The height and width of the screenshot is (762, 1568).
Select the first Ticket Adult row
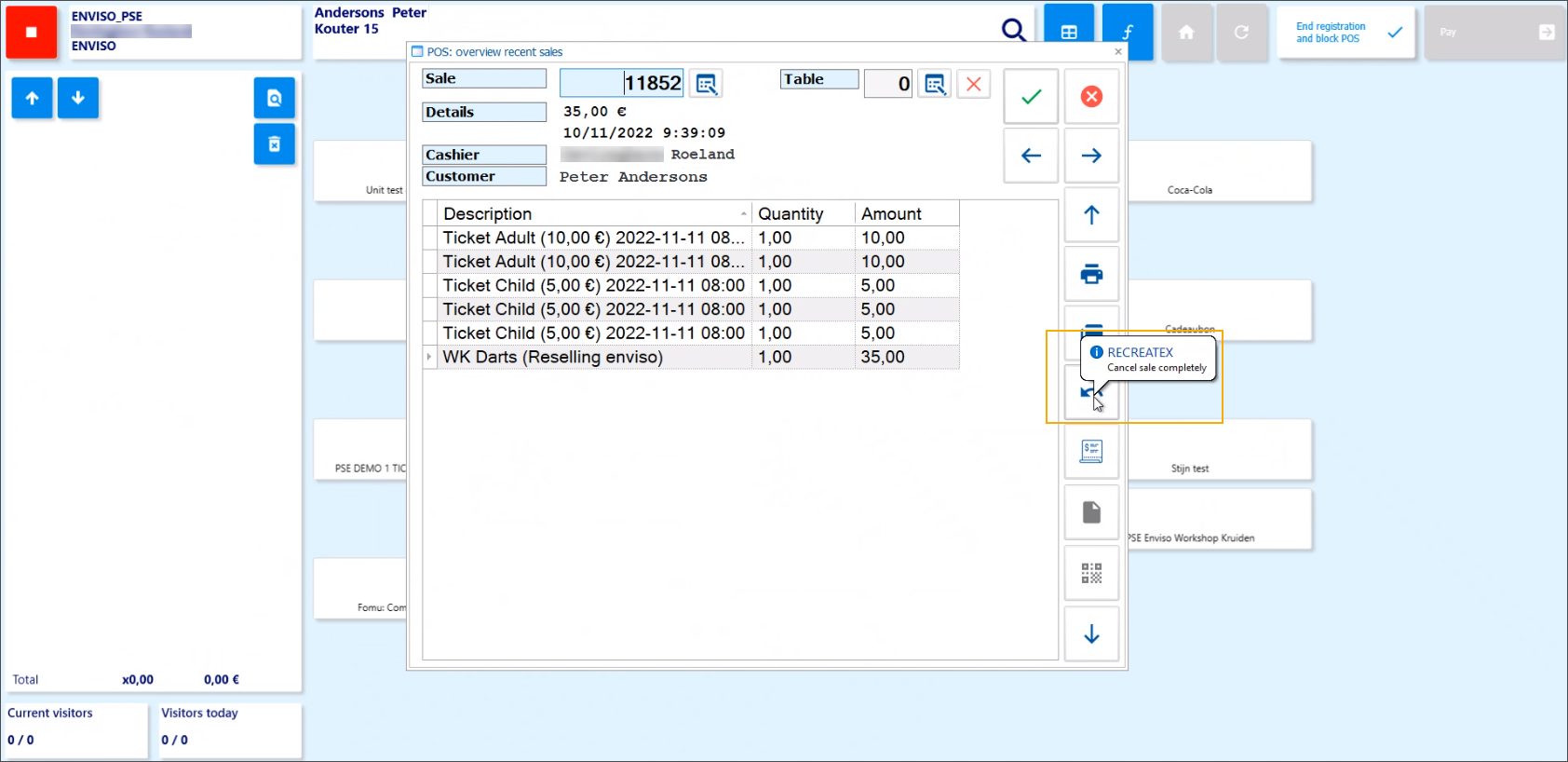[x=594, y=238]
